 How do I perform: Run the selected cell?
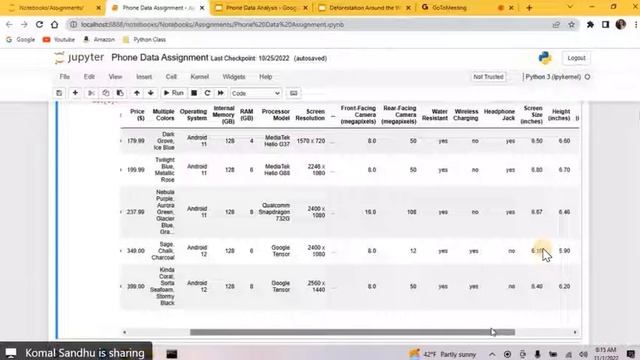coord(173,93)
